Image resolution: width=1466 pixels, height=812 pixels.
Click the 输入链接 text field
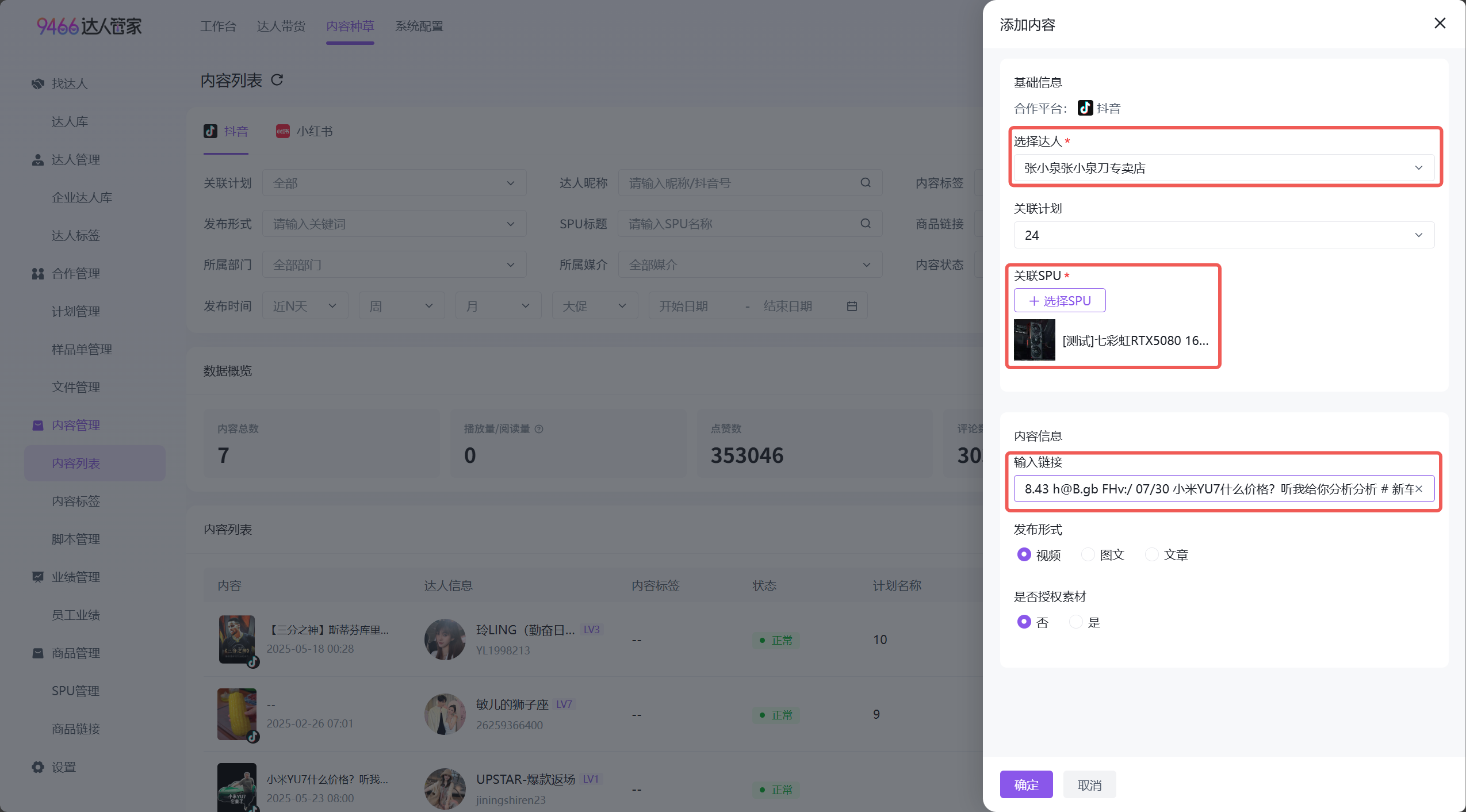click(1224, 489)
